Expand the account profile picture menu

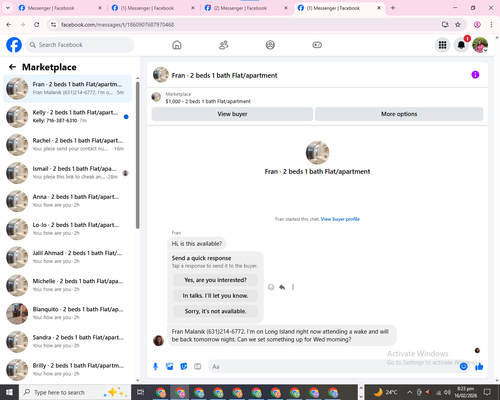[480, 45]
